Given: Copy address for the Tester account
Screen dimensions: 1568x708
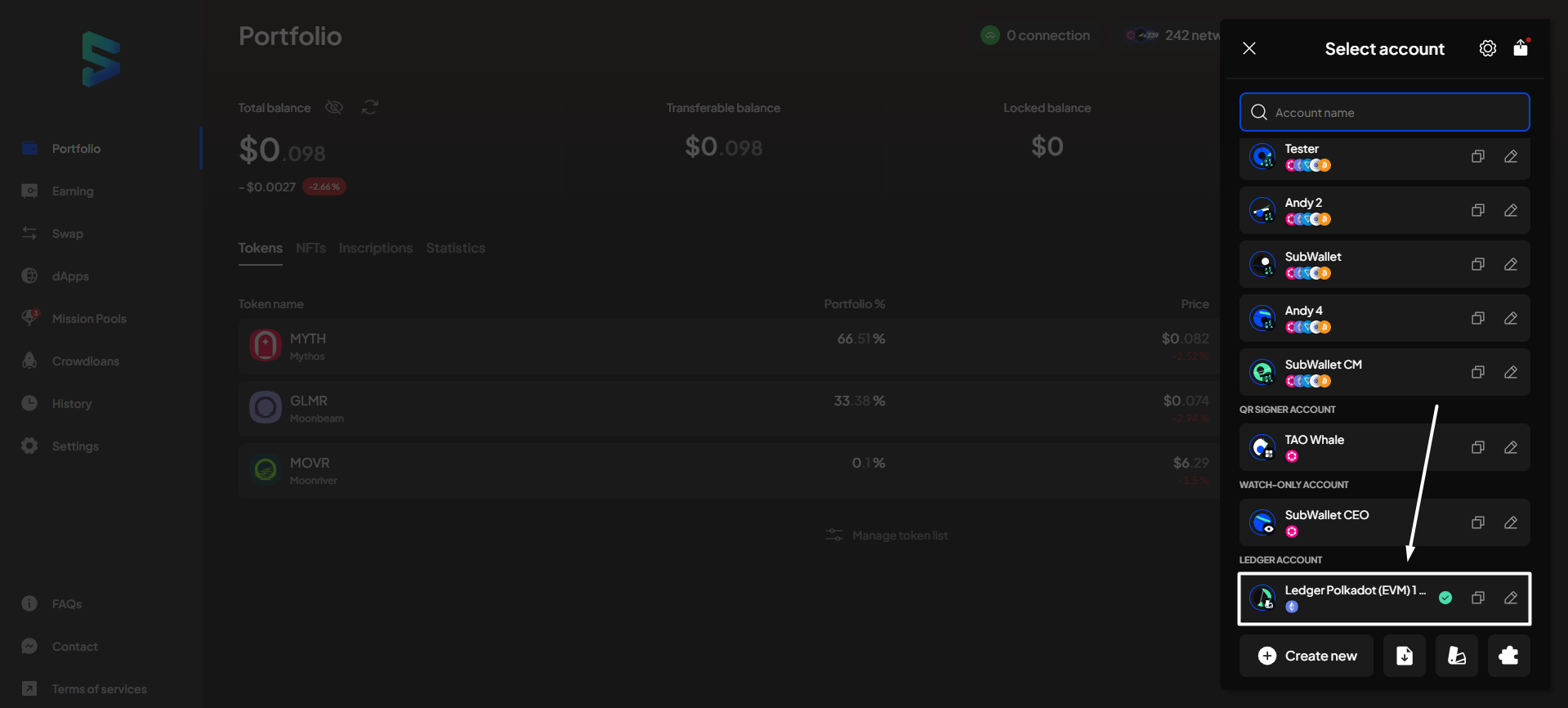Looking at the screenshot, I should coord(1477,156).
